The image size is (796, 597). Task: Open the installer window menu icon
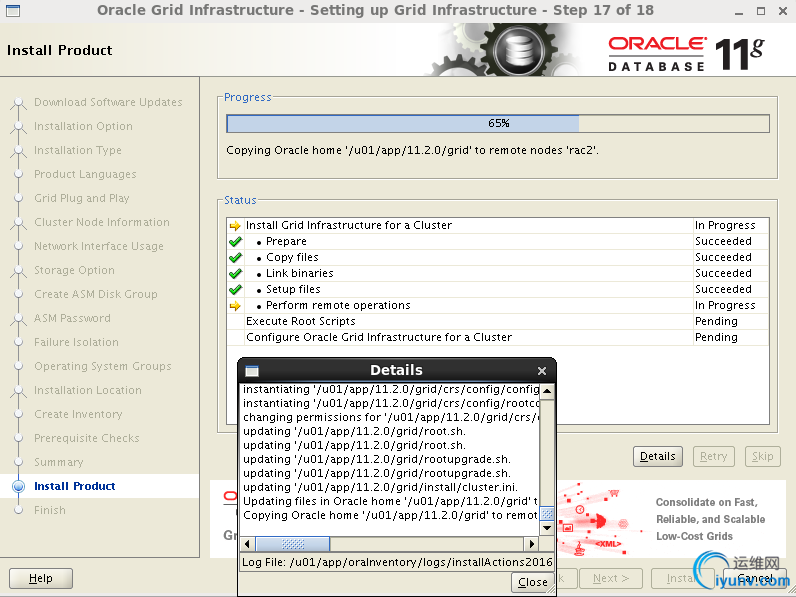(13, 10)
